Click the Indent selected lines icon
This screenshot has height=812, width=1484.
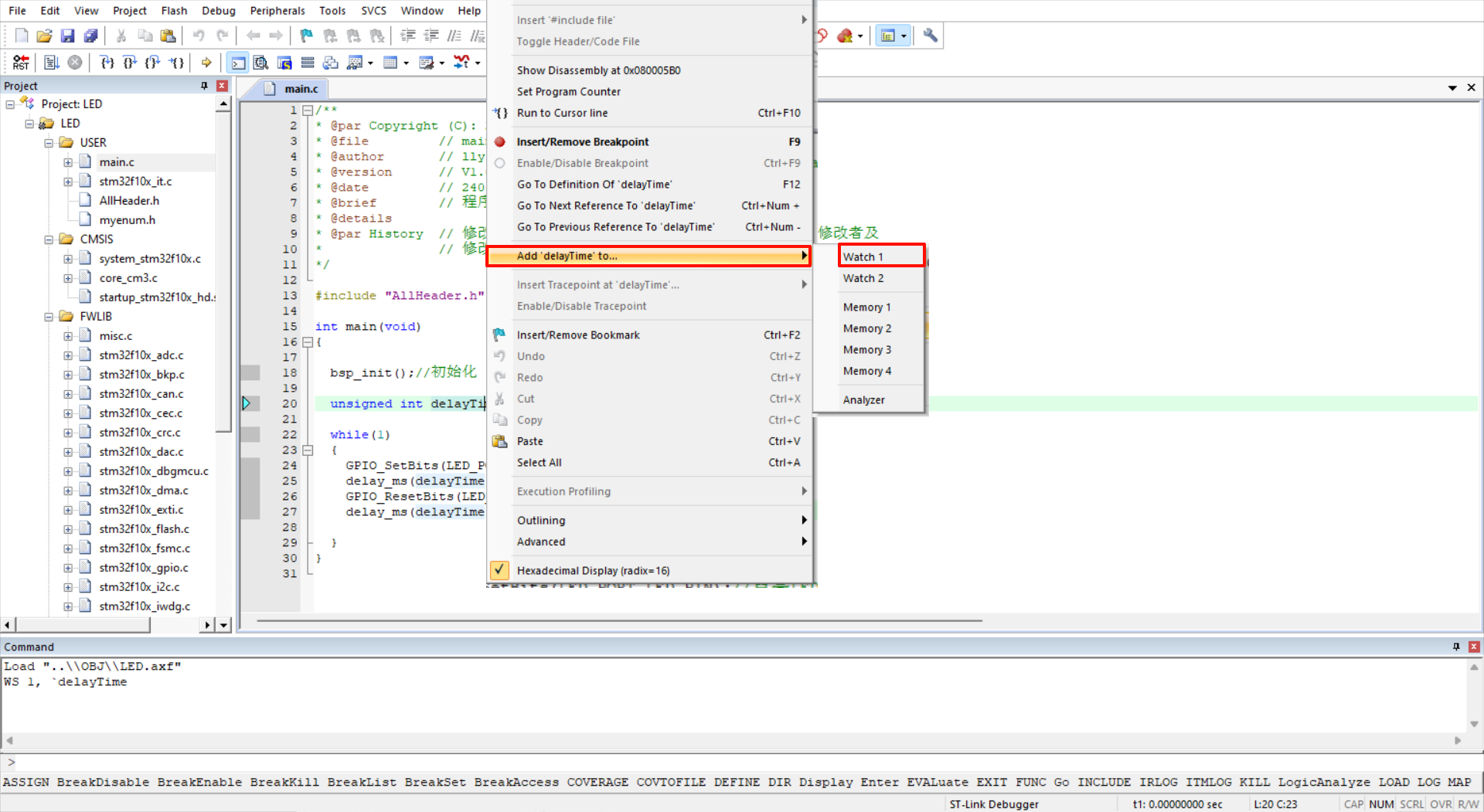[408, 36]
